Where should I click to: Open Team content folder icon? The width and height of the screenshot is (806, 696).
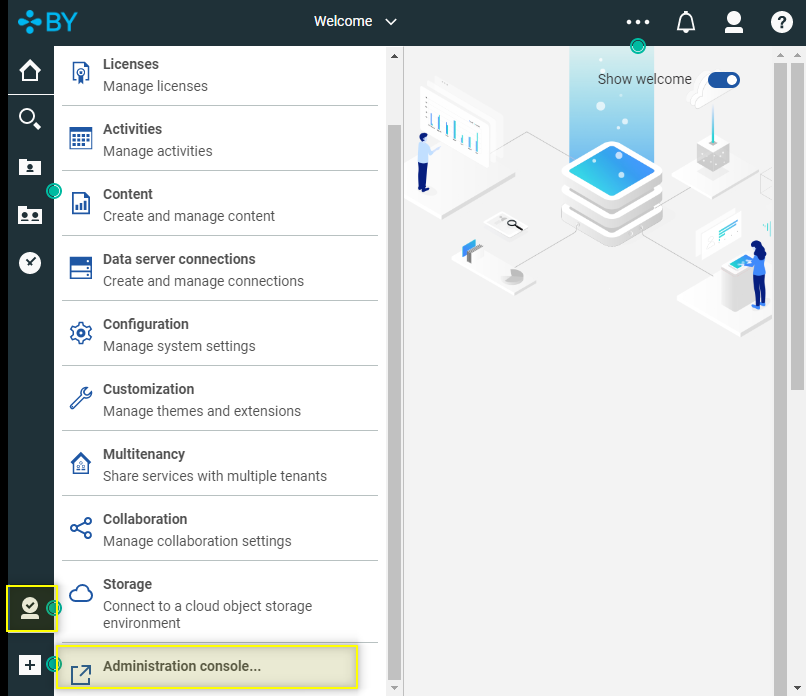[x=30, y=215]
